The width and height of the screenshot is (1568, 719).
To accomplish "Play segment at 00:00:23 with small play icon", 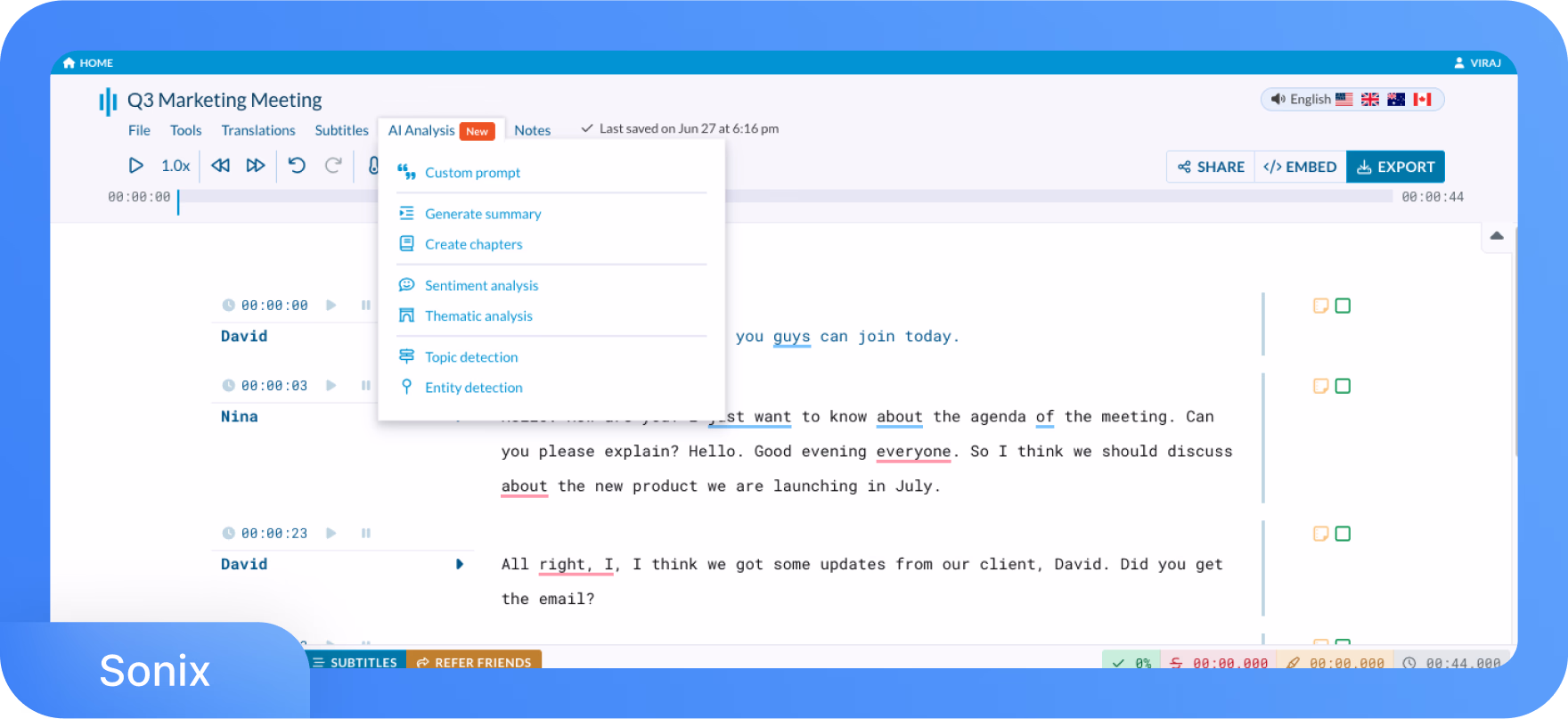I will pos(331,533).
